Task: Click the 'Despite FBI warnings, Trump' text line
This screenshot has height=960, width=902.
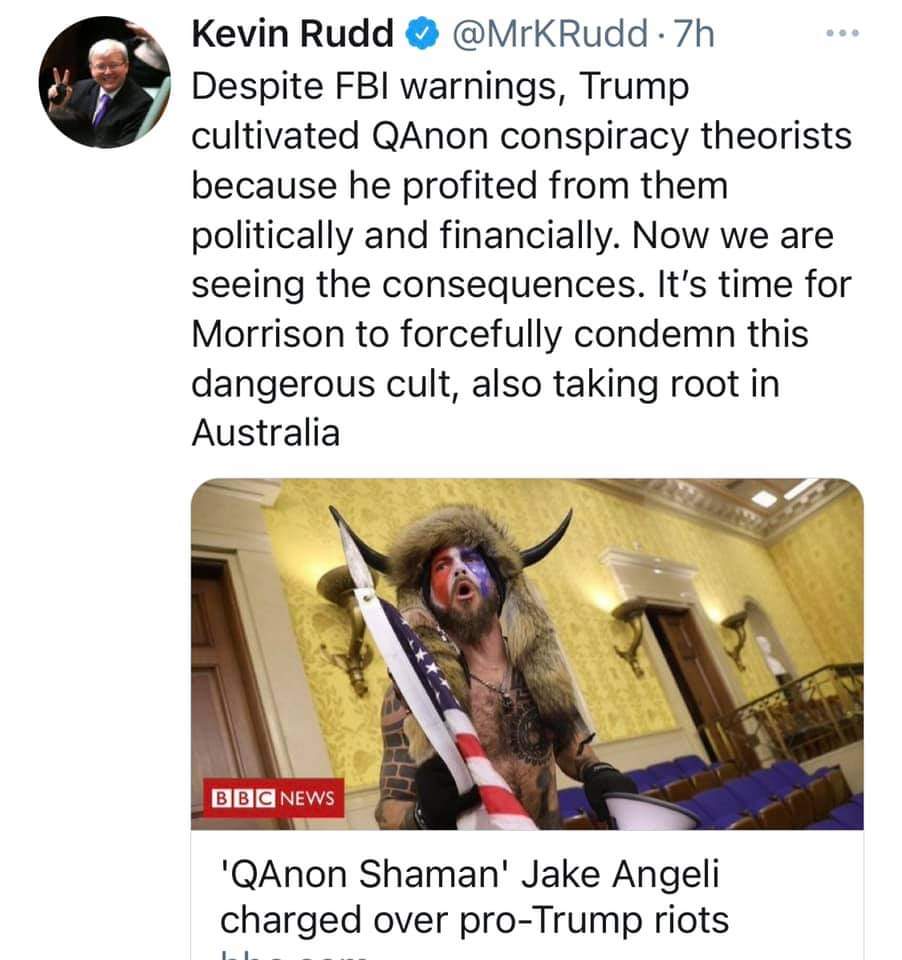Action: (440, 86)
